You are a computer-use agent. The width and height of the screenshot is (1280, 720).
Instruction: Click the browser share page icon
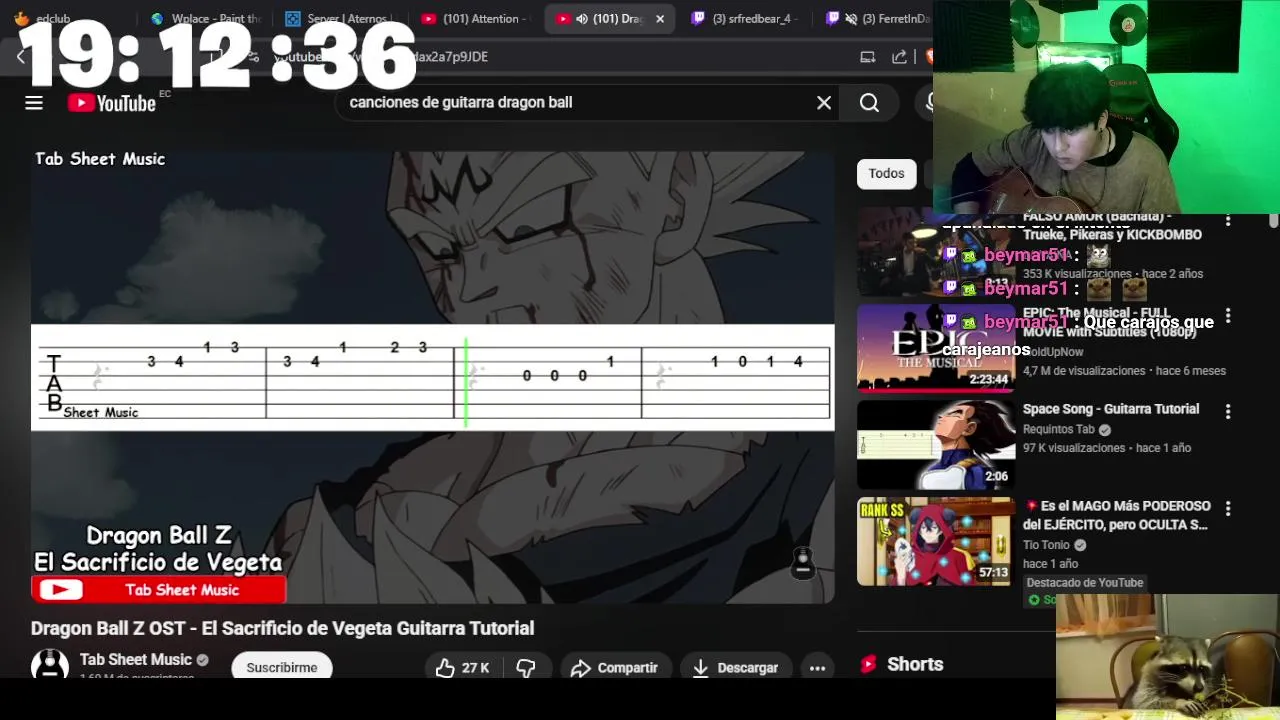(x=899, y=57)
